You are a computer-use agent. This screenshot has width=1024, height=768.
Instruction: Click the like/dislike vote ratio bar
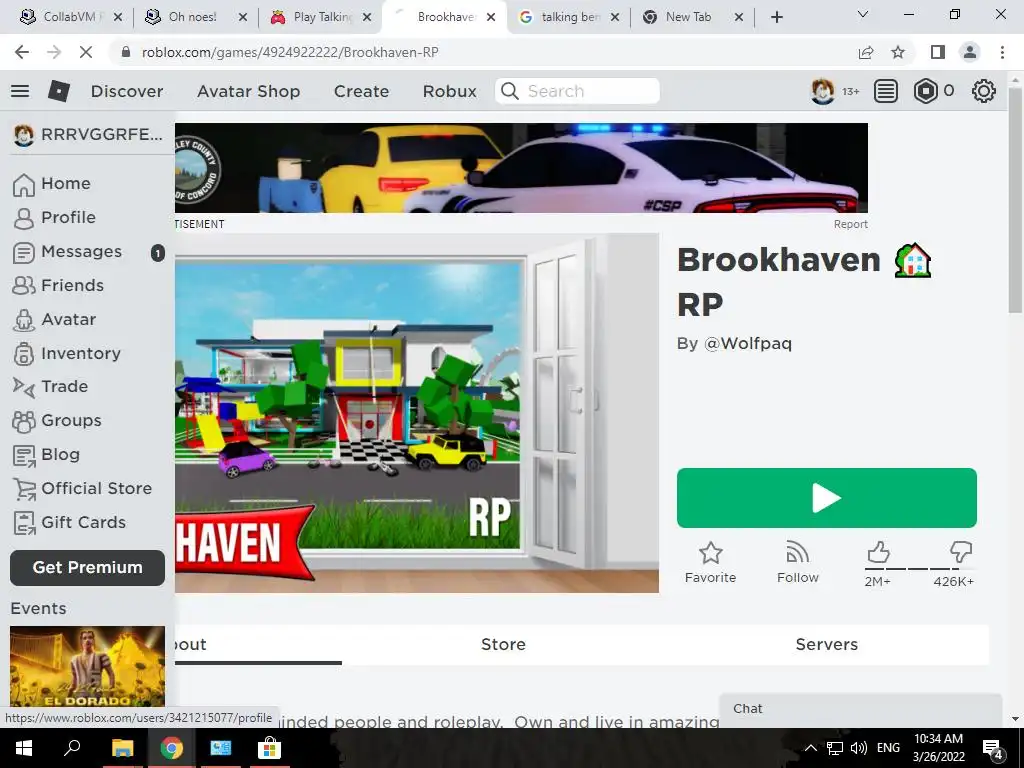(920, 569)
